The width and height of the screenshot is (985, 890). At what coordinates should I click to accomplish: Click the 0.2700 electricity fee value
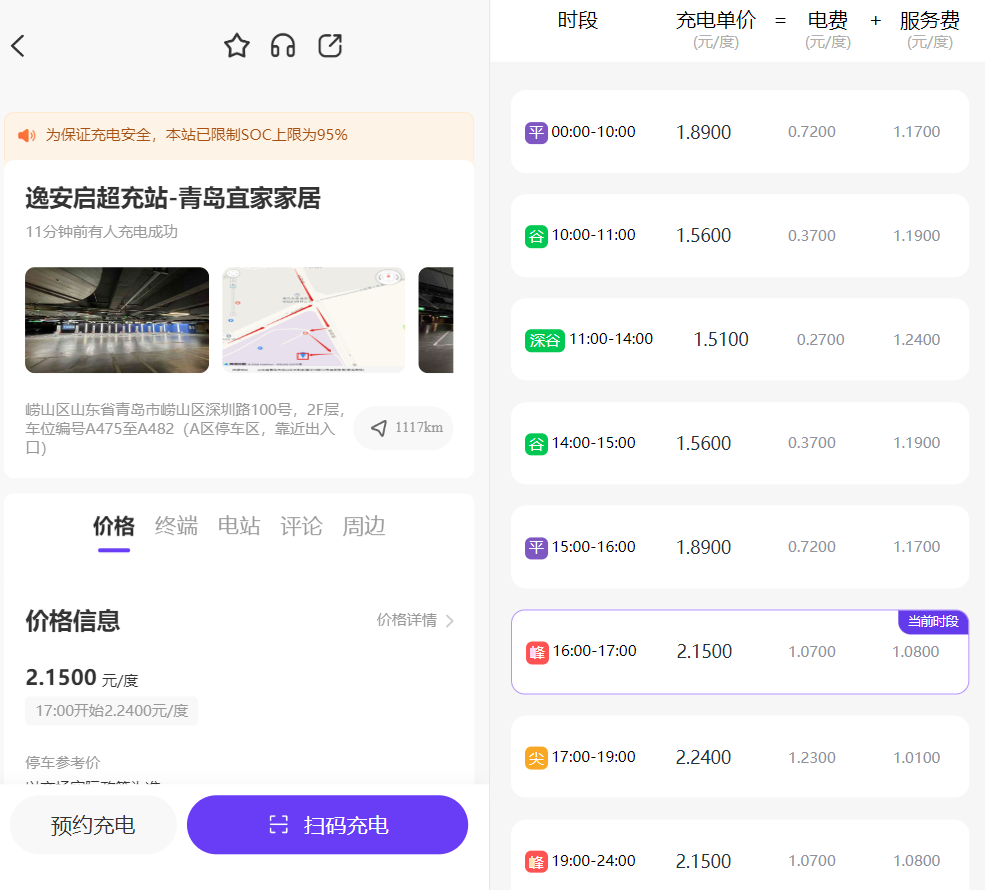(x=820, y=340)
